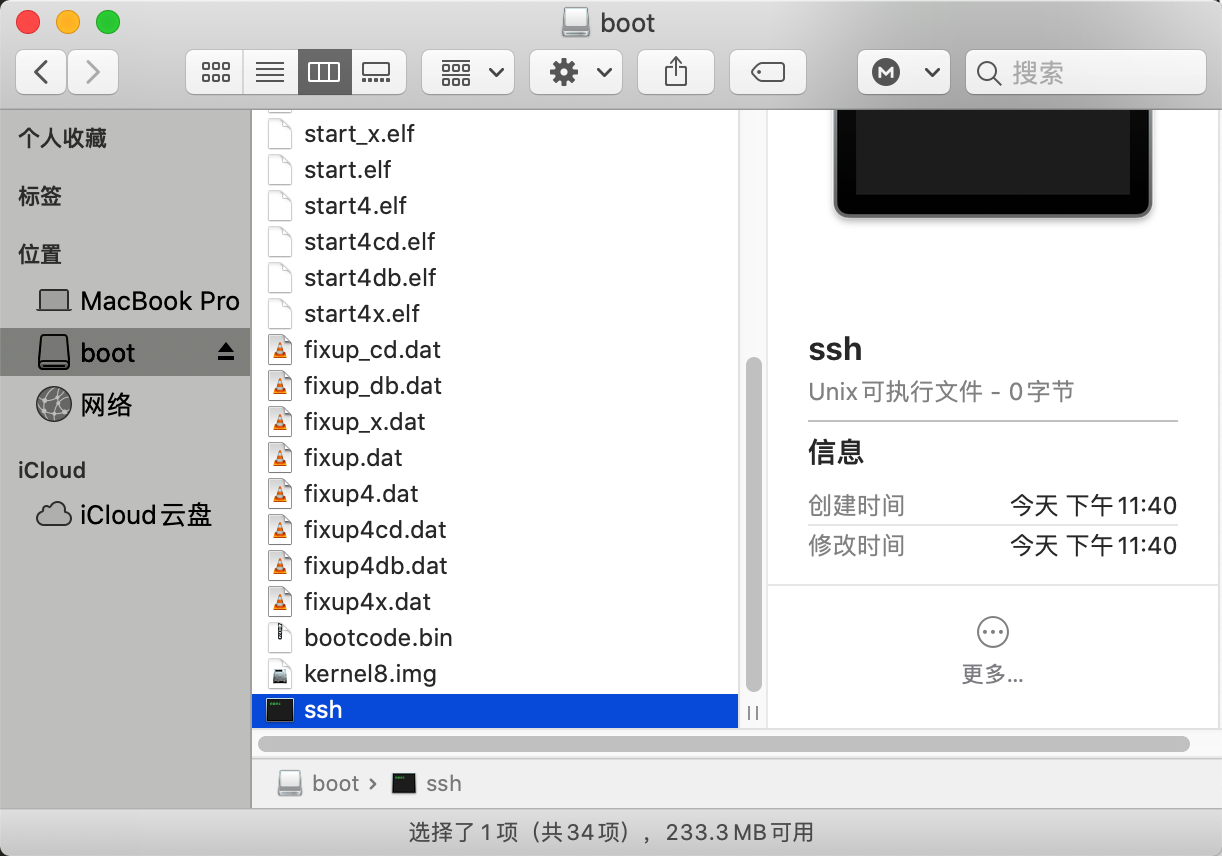
Task: Click the start4db.elf document icon
Action: [281, 278]
